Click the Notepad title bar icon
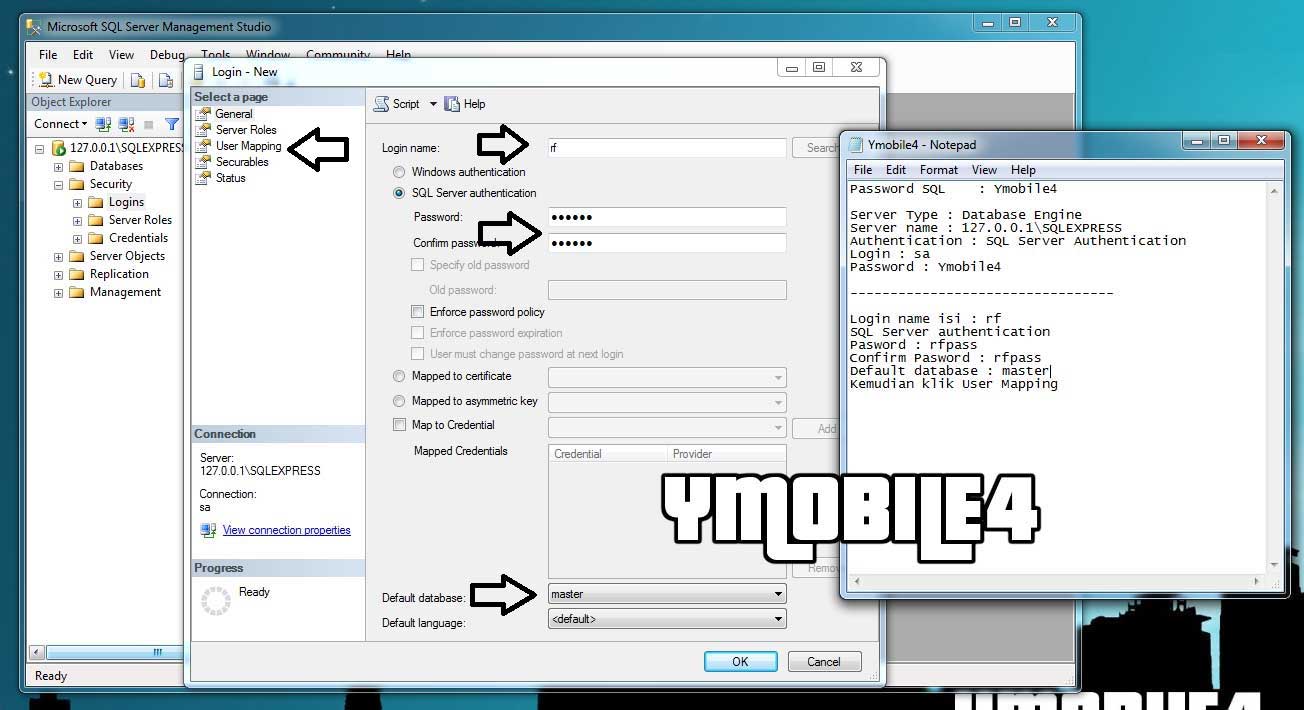Image resolution: width=1304 pixels, height=710 pixels. (x=856, y=144)
